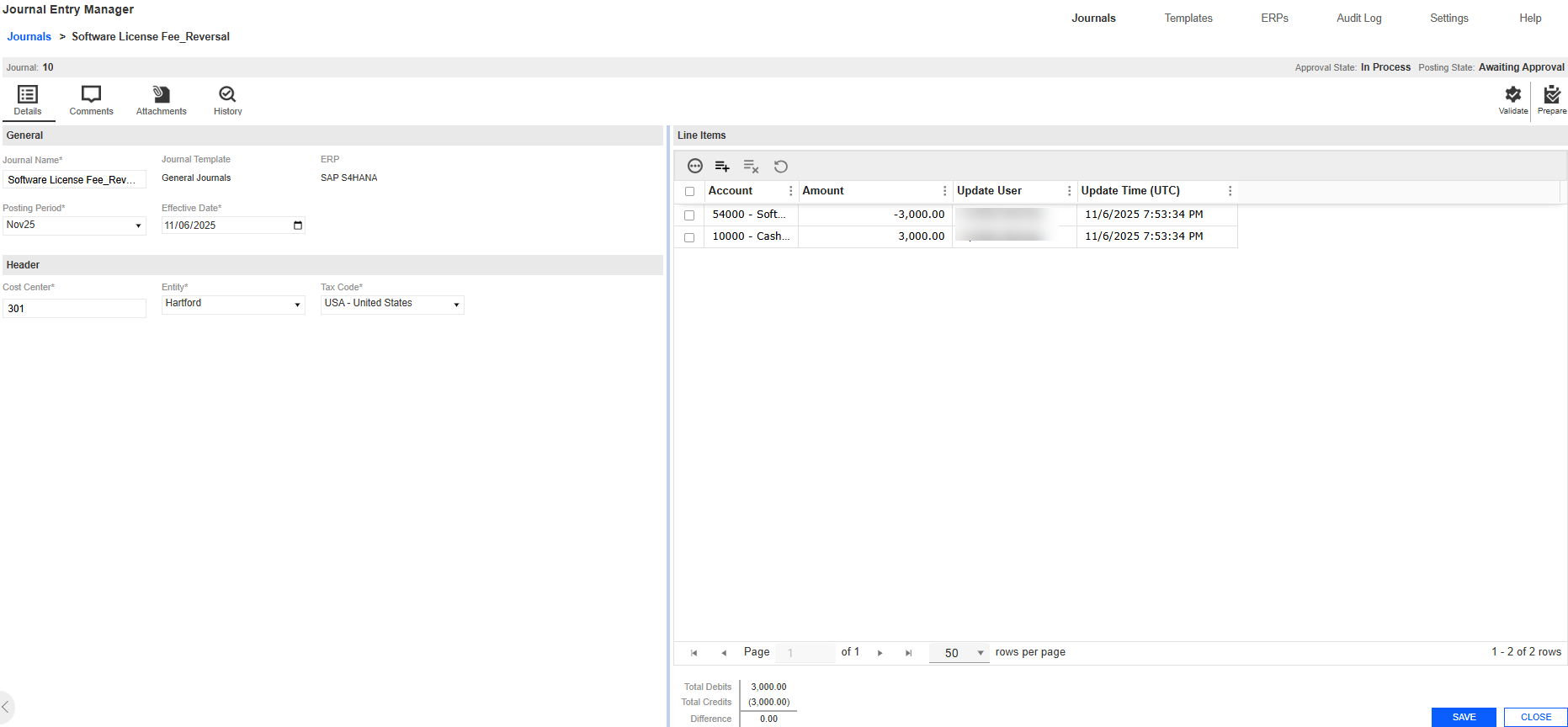Click the Journals breadcrumb link
This screenshot has width=1568, height=727.
tap(29, 37)
